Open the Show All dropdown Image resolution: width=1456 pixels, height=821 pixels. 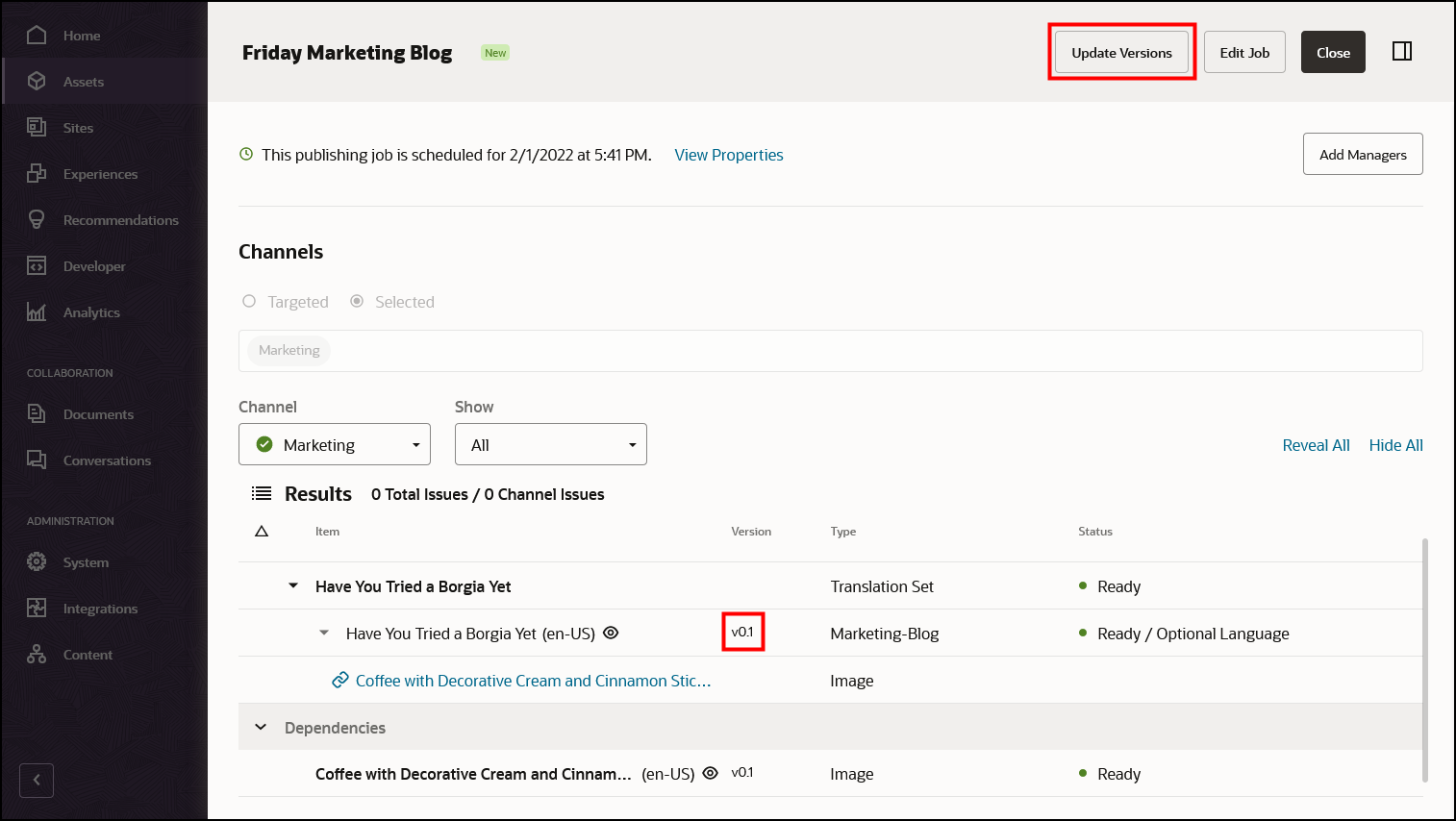click(x=551, y=444)
